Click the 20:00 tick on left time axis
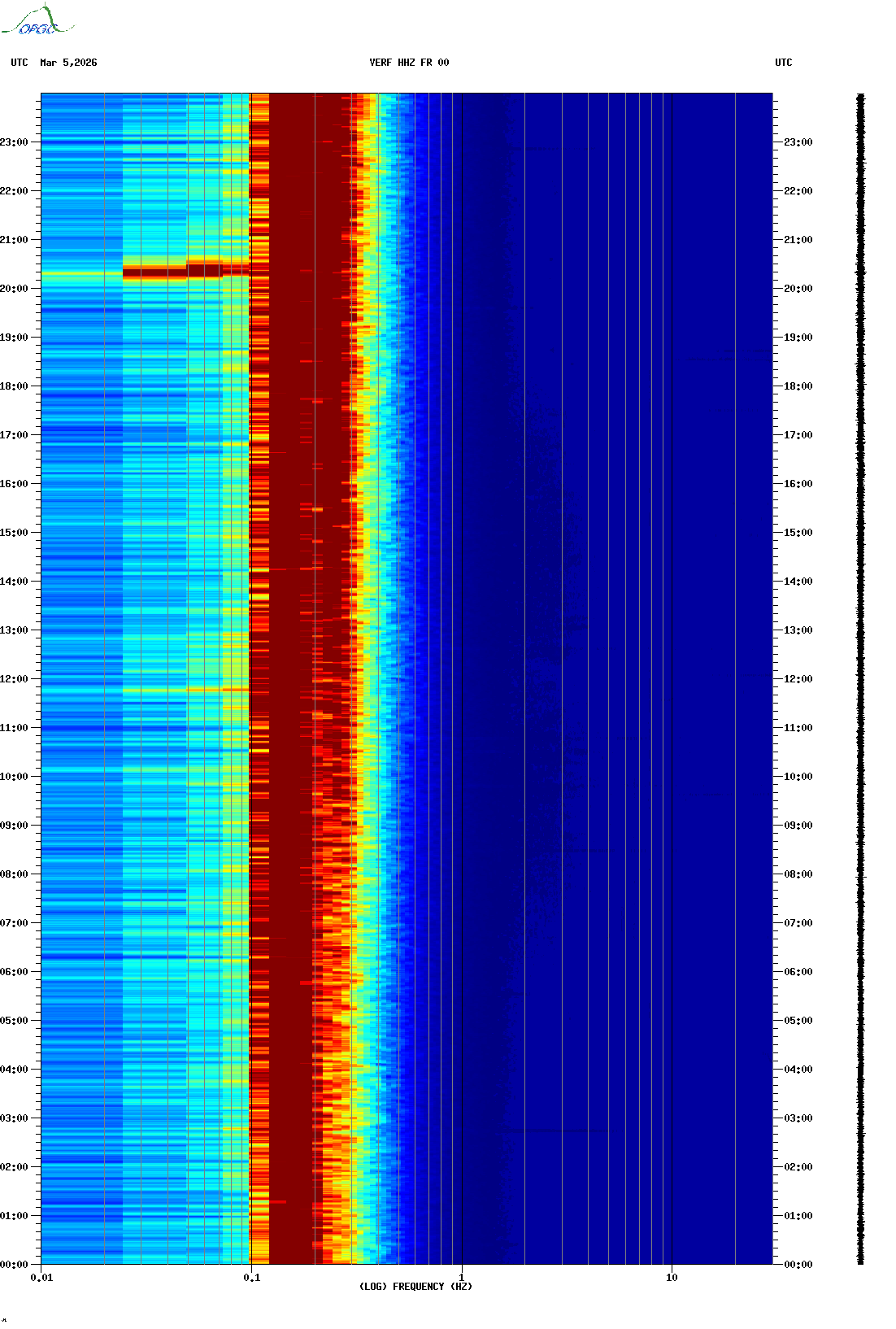The image size is (896, 1329). tap(15, 289)
